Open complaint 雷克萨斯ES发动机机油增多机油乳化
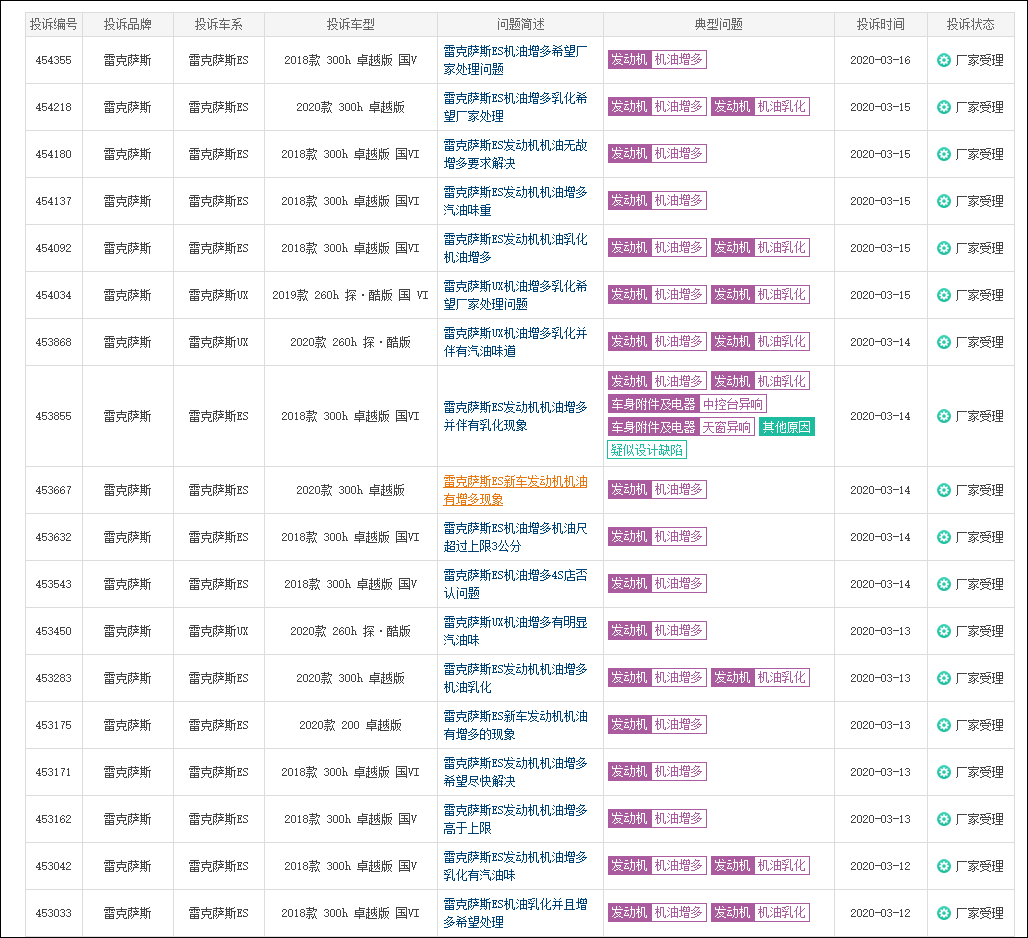This screenshot has width=1028, height=938. pyautogui.click(x=515, y=678)
